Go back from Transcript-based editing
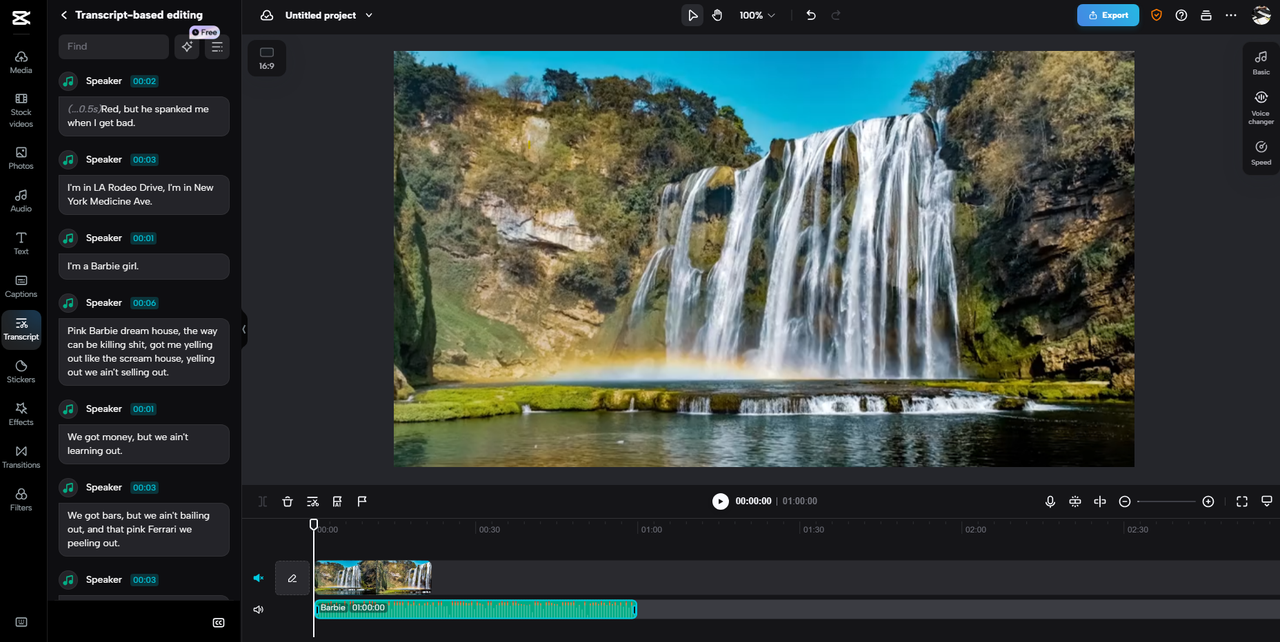This screenshot has height=642, width=1280. pyautogui.click(x=64, y=15)
